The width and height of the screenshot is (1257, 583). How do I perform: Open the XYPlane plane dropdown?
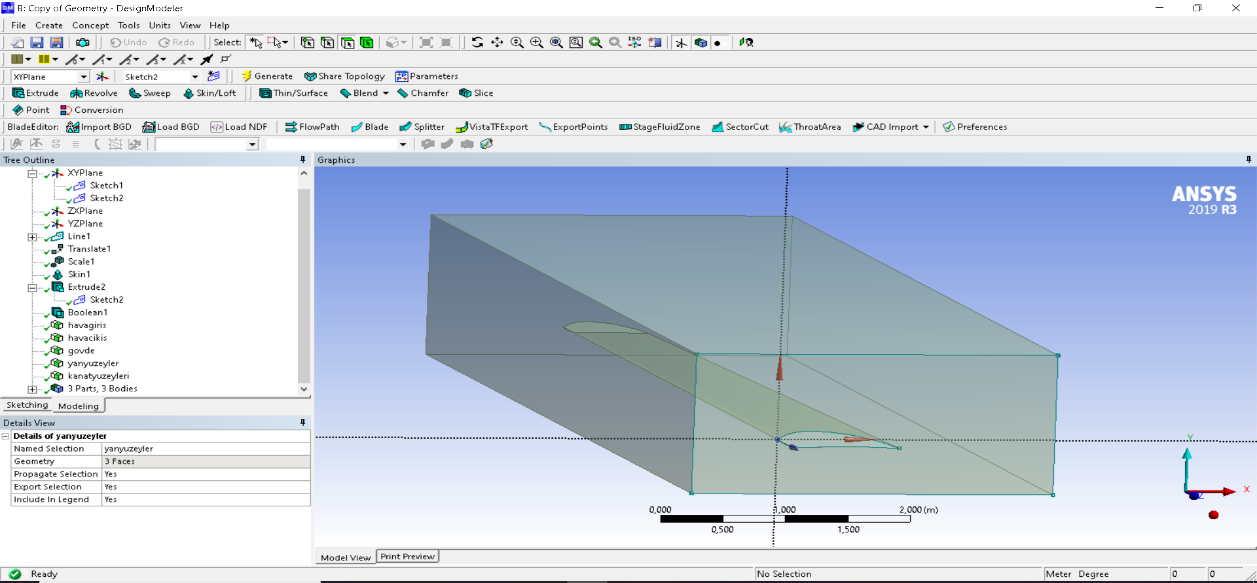tap(84, 76)
